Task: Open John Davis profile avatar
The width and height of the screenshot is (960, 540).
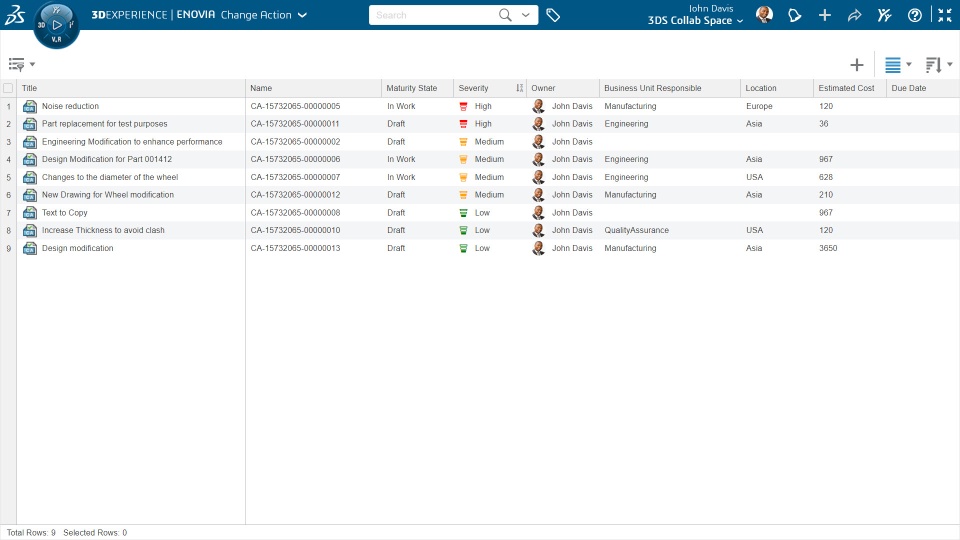Action: [764, 15]
